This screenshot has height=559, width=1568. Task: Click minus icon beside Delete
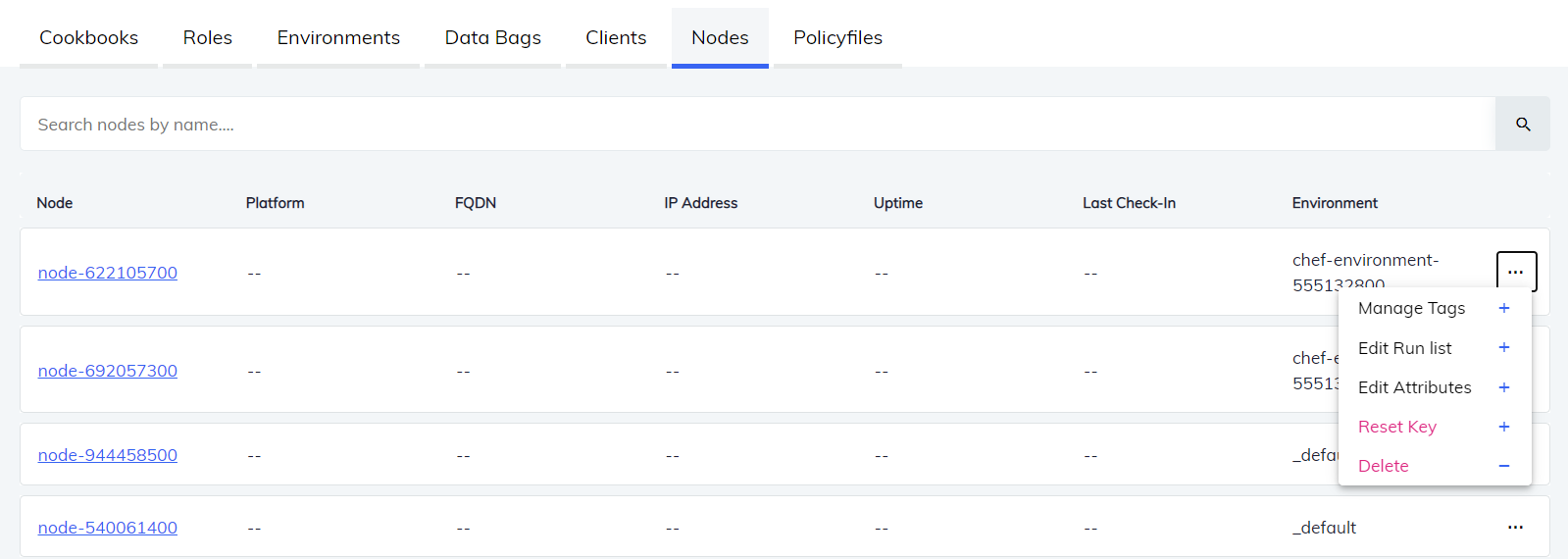(1503, 466)
